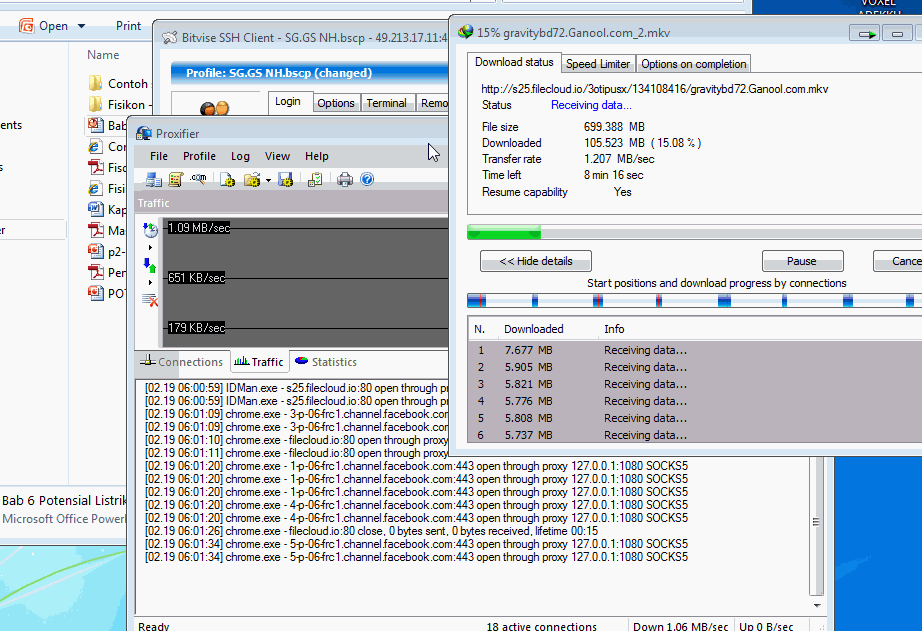Click the up/down traffic arrows icon
This screenshot has height=631, width=922.
point(150,265)
